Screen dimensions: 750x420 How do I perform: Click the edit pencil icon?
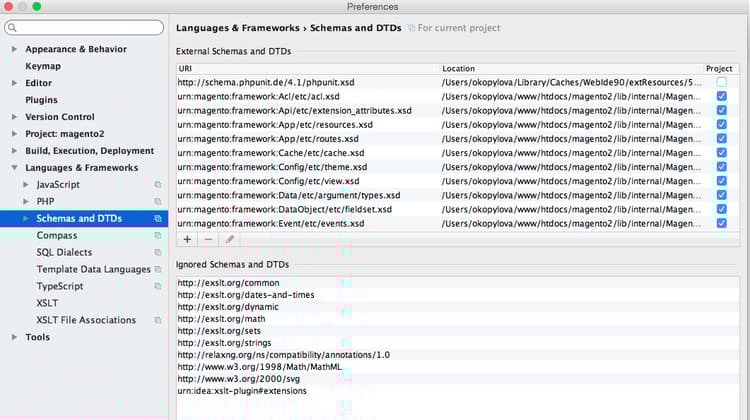[x=229, y=239]
